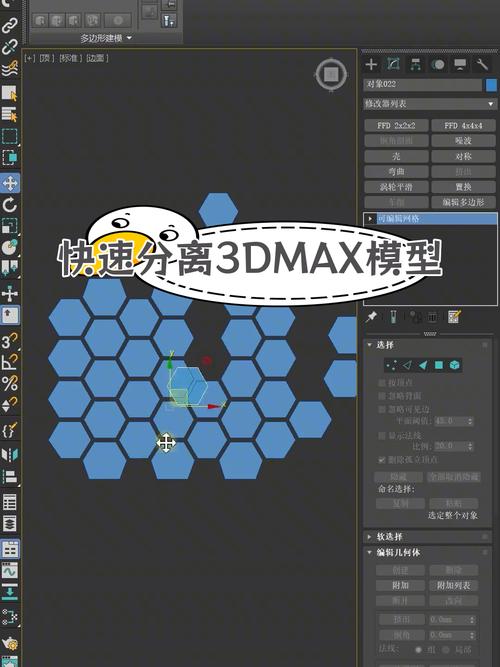Click the Mirror tool icon
This screenshot has height=667, width=500.
[9, 455]
